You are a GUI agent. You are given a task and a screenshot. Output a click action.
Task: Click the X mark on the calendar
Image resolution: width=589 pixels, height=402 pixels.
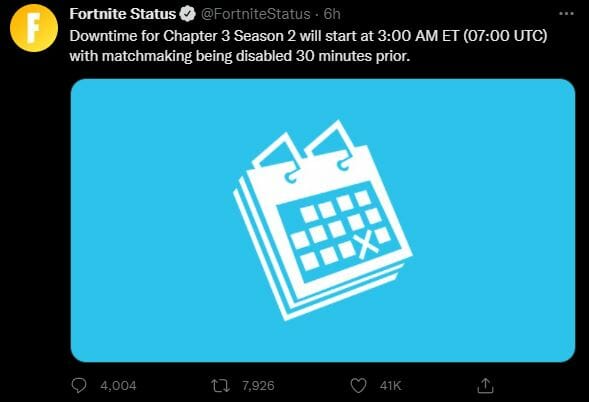(367, 244)
